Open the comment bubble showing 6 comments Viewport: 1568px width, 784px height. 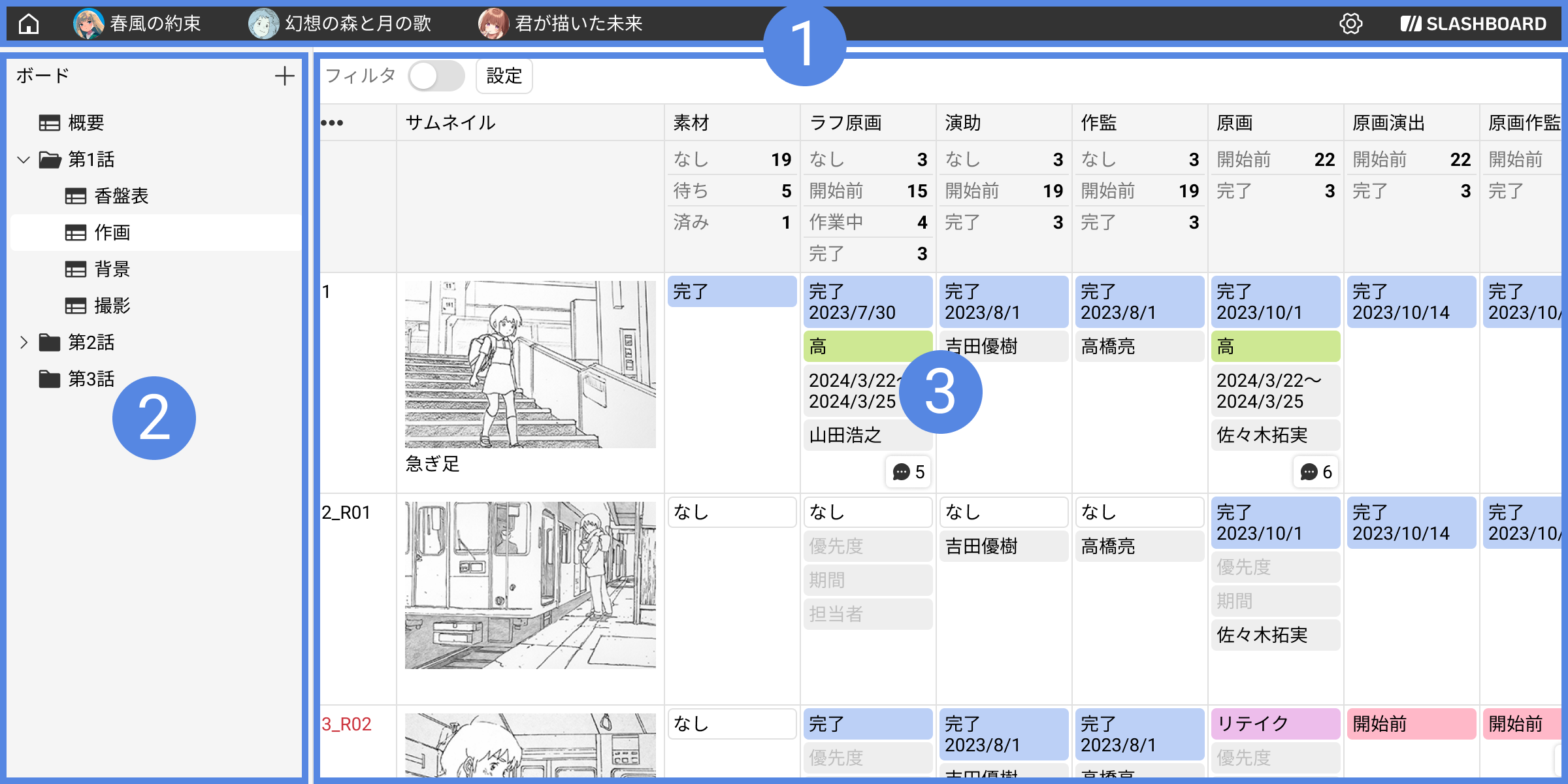click(x=1315, y=472)
